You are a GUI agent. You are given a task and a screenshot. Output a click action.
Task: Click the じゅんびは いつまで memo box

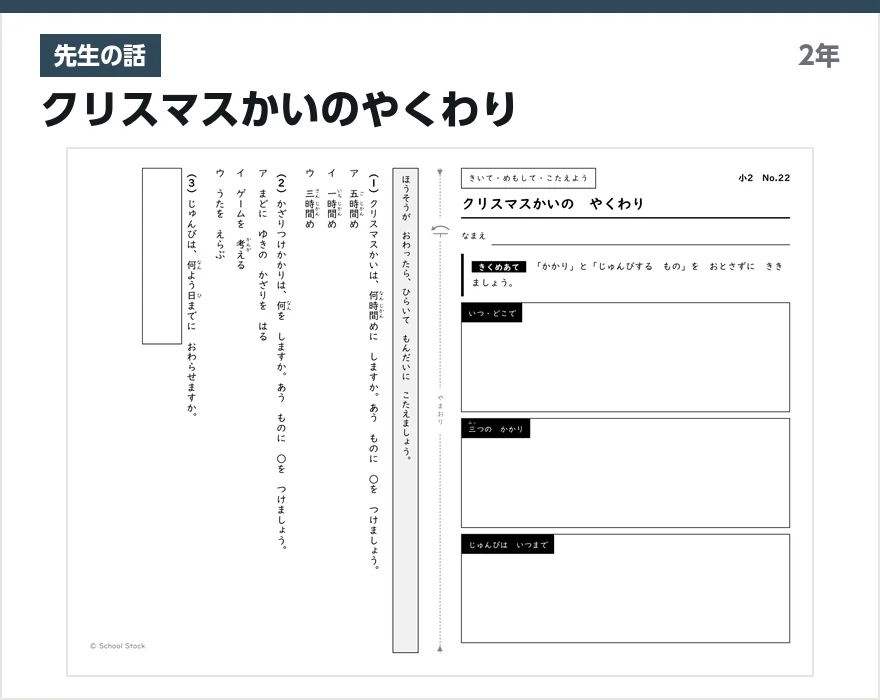click(x=625, y=588)
